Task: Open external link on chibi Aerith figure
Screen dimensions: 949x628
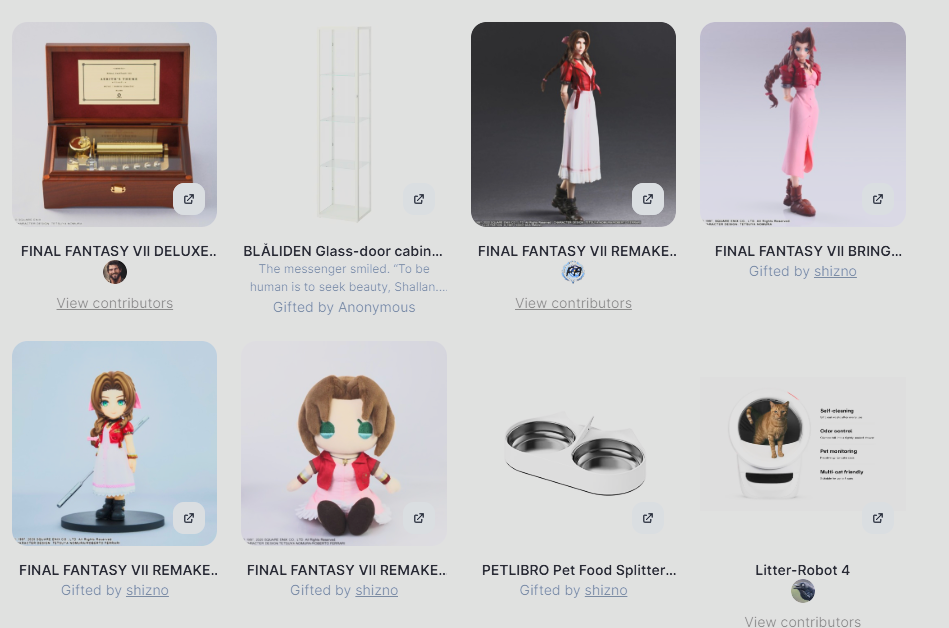Action: coord(189,518)
